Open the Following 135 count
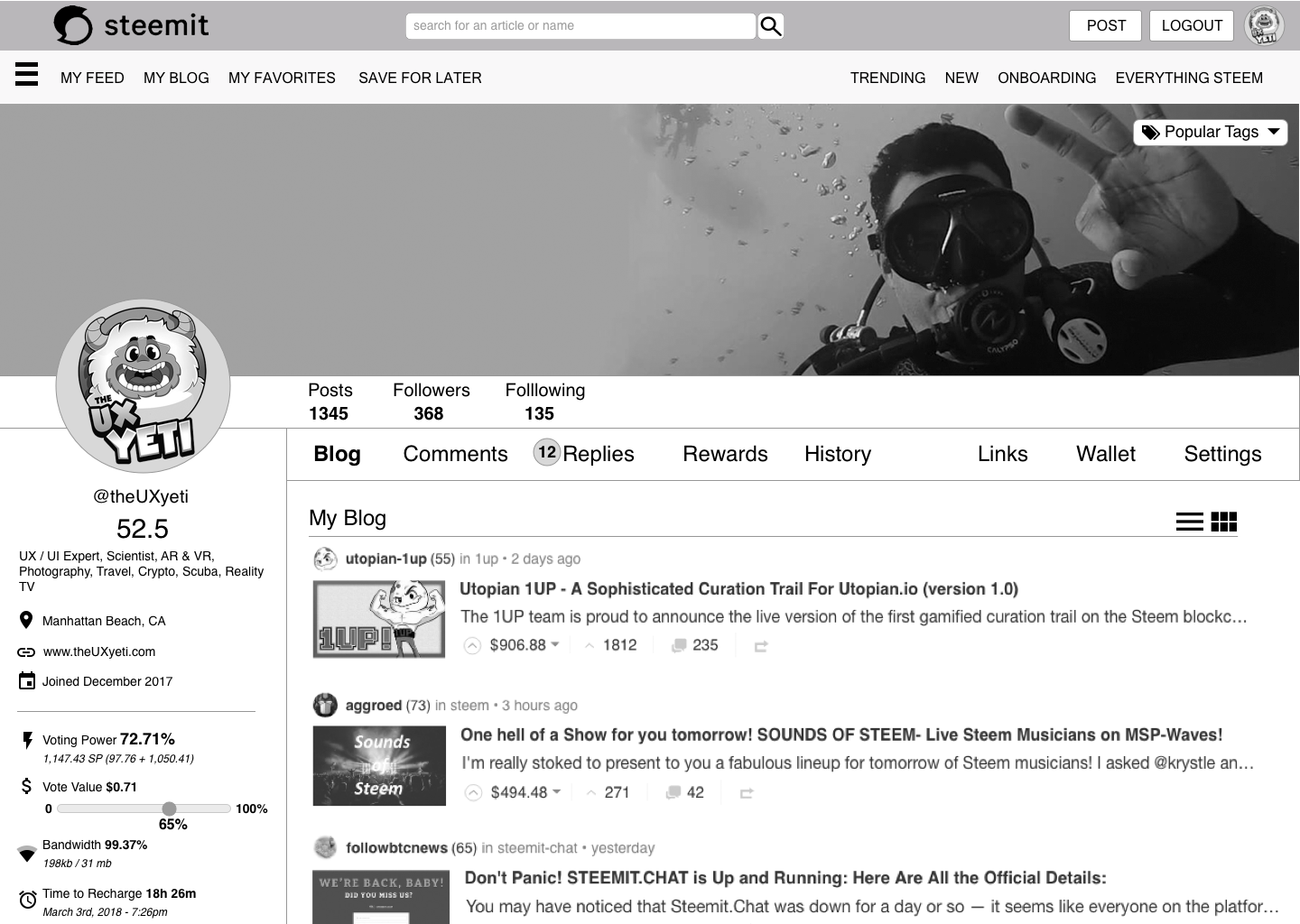 coord(544,402)
